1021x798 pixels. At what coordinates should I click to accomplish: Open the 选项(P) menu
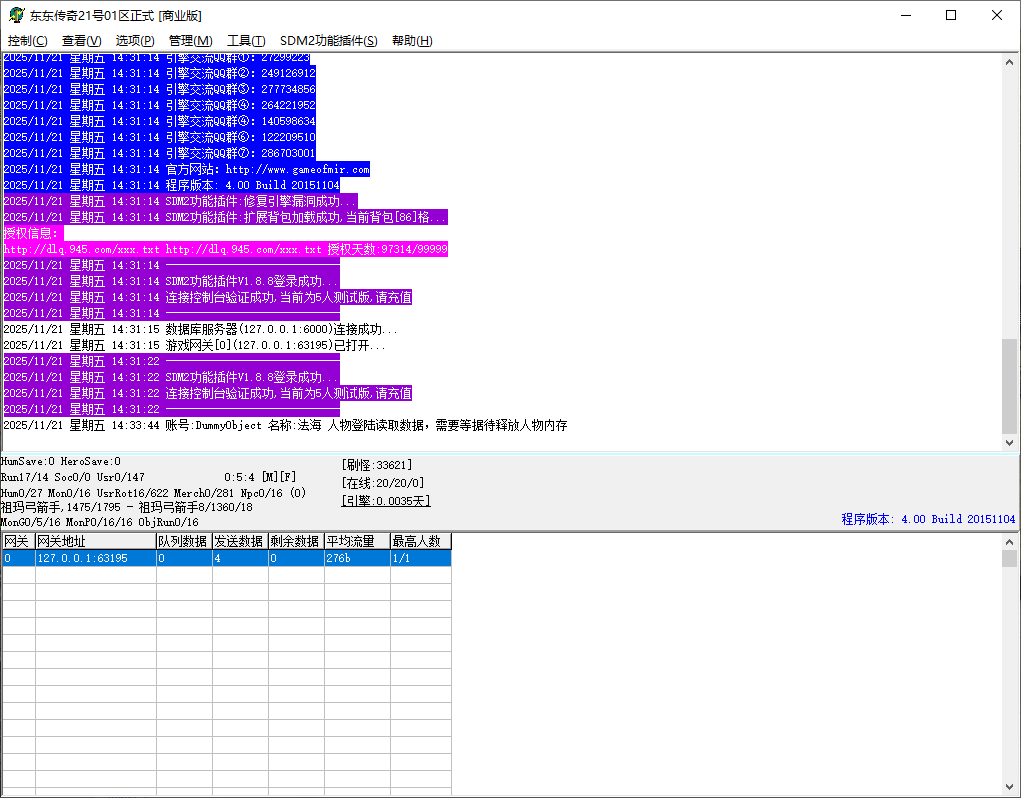pos(135,41)
